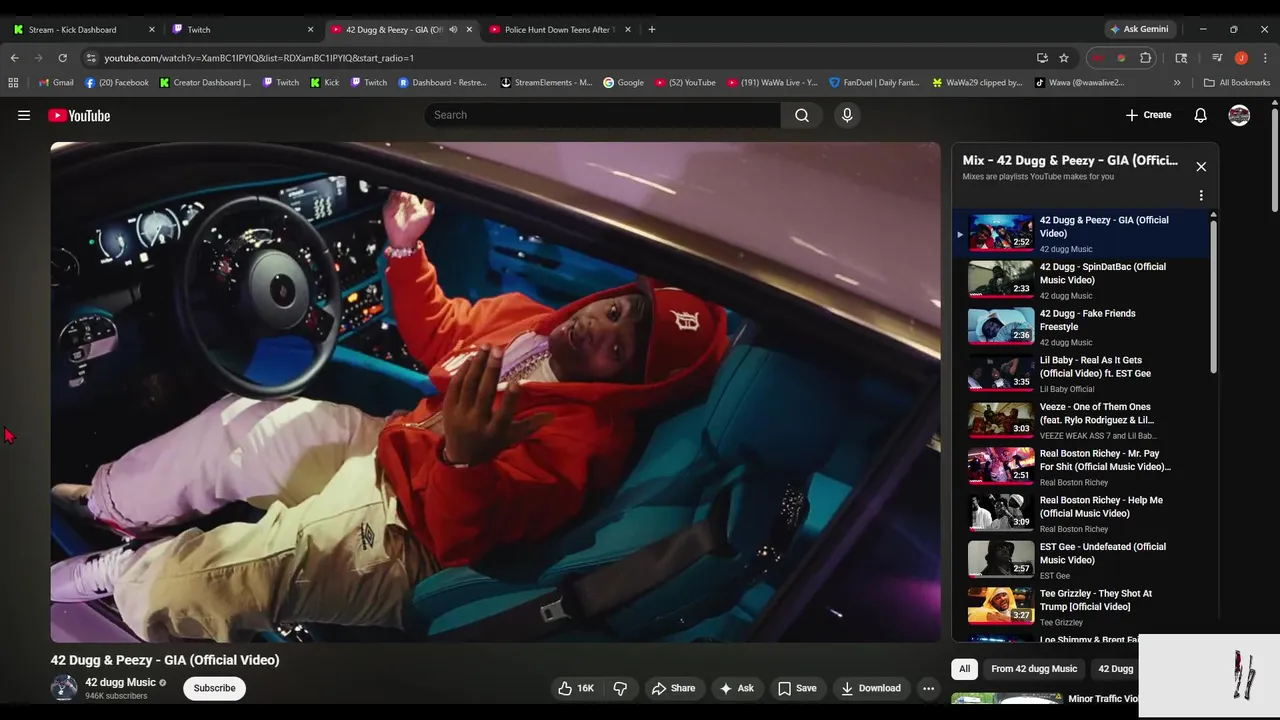Play Real Boston Richey - Help Me

1080,514
